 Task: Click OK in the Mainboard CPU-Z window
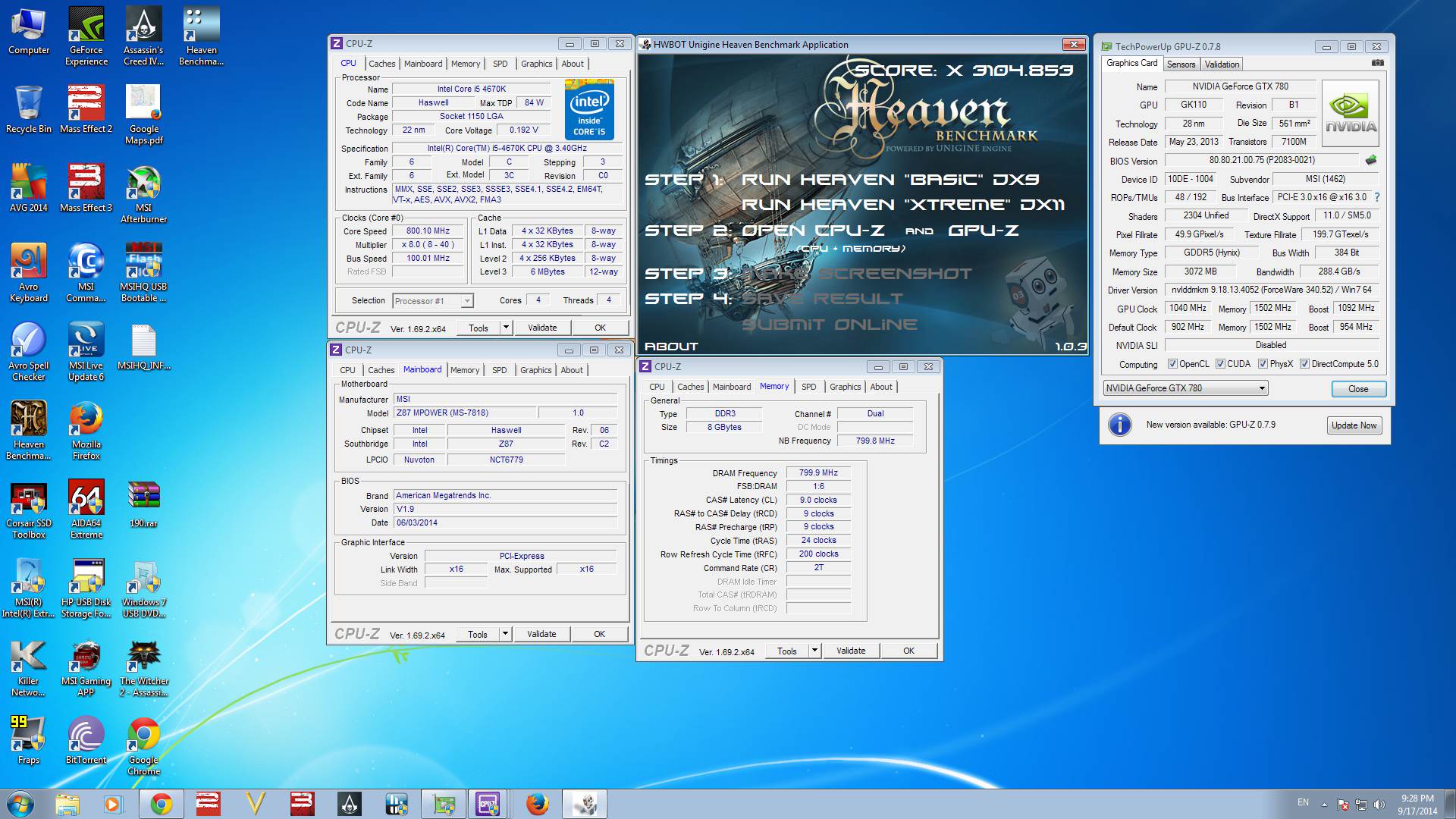pos(599,634)
